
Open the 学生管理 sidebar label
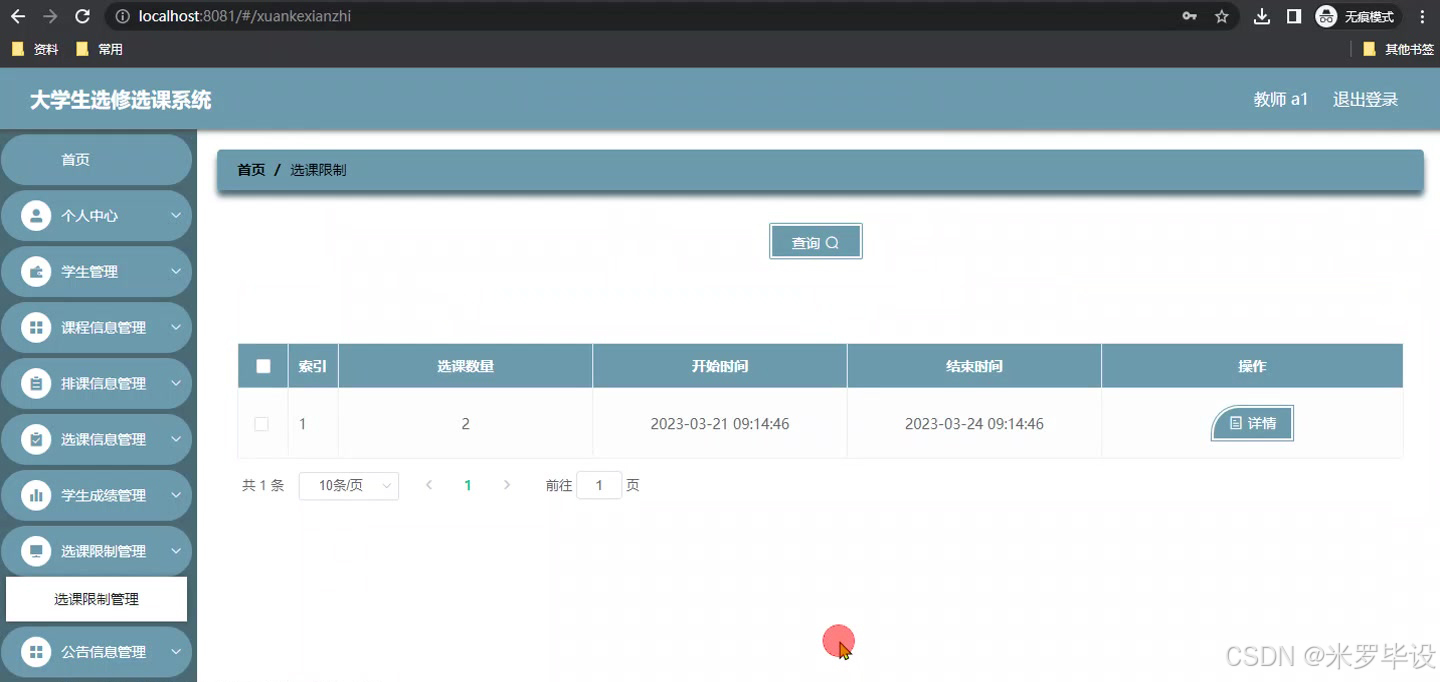point(89,271)
